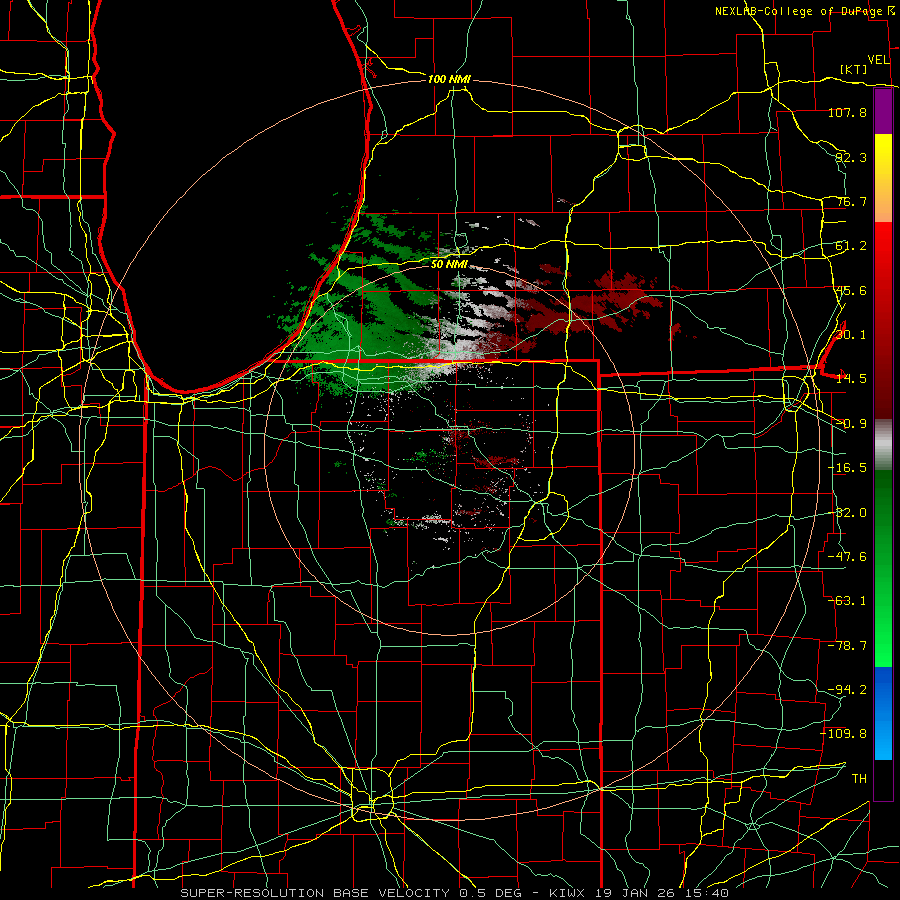Click the [KT] units label
Screen dimensions: 900x900
pyautogui.click(x=854, y=69)
